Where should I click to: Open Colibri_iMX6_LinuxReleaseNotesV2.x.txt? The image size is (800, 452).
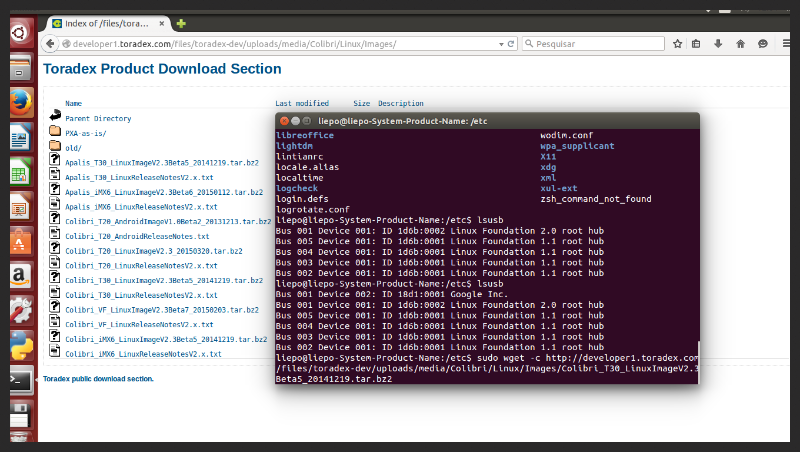pyautogui.click(x=143, y=354)
